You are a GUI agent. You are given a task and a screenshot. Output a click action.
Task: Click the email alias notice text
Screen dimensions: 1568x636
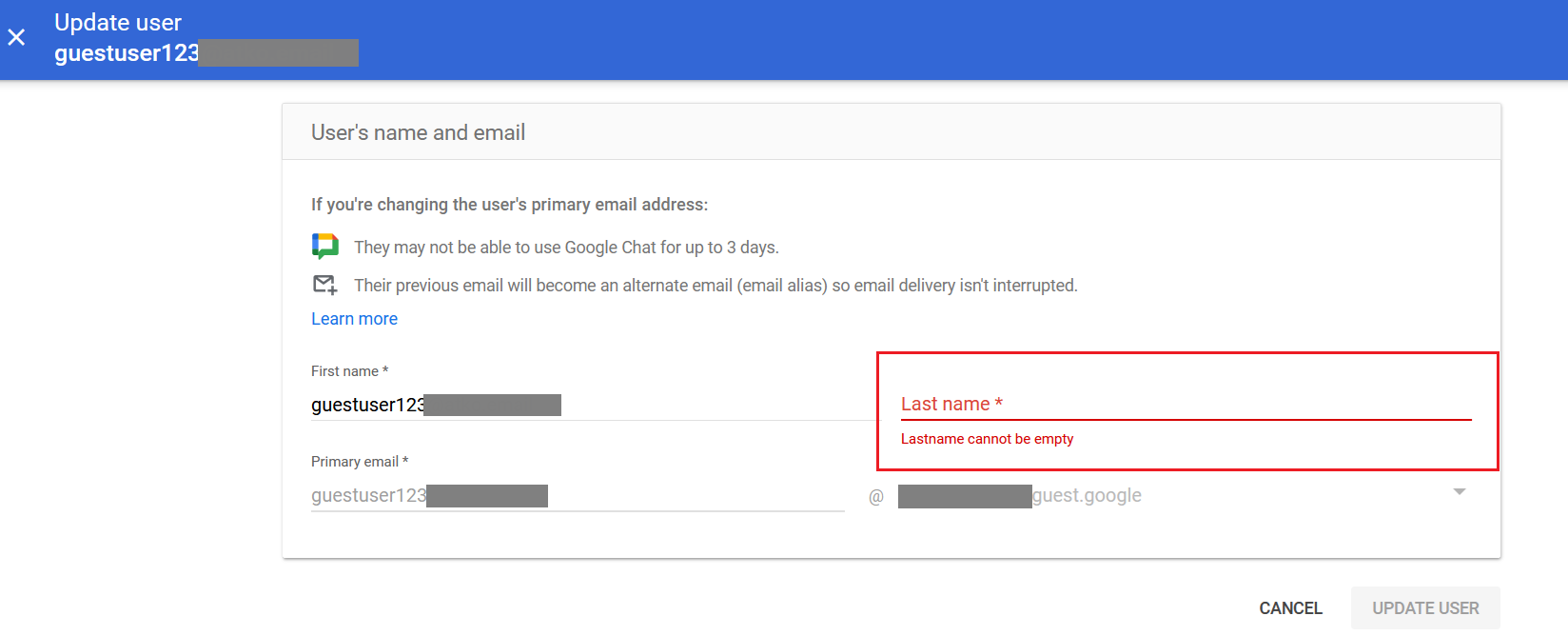point(715,286)
